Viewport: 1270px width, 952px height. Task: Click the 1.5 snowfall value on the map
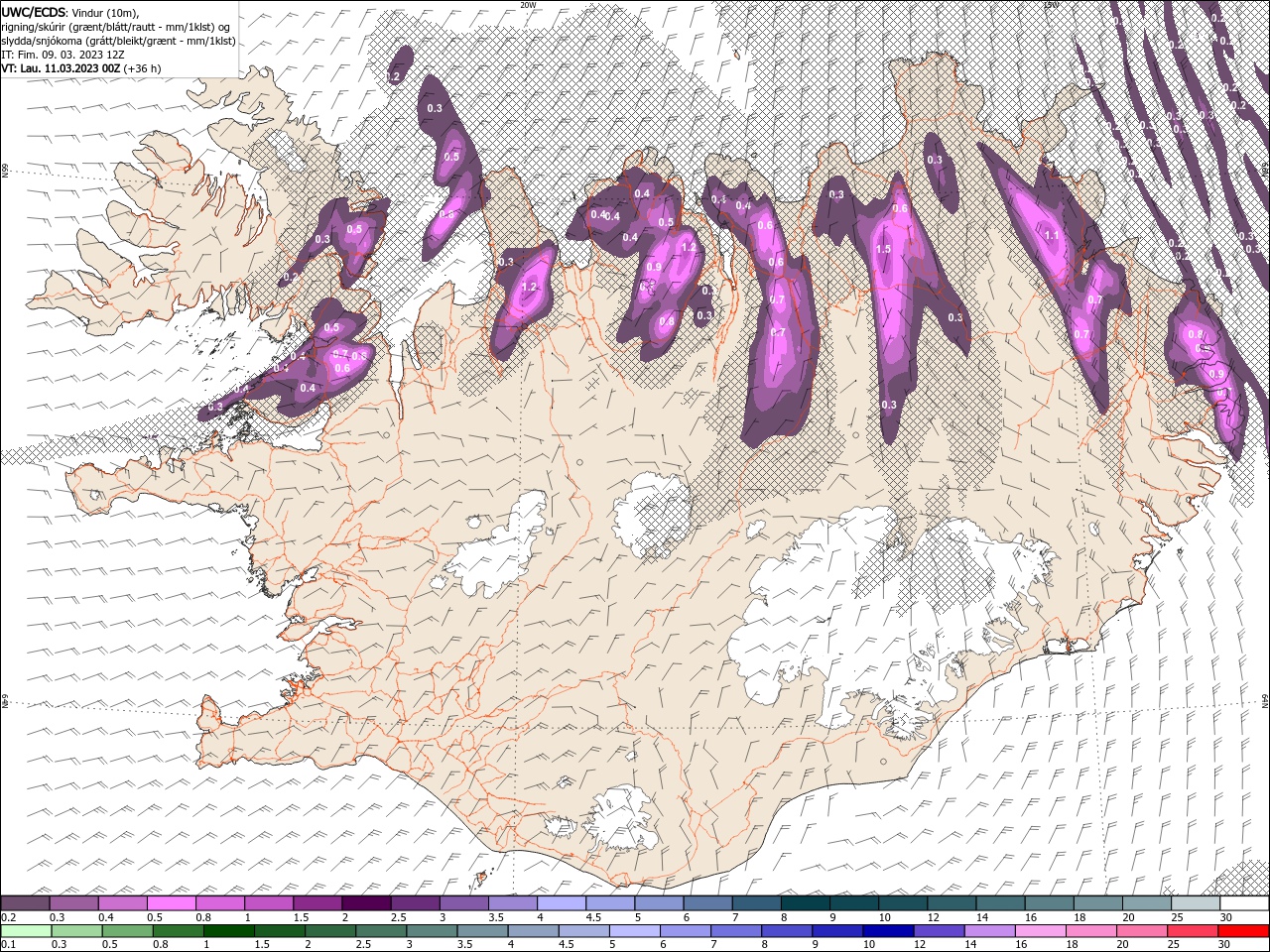pos(882,249)
